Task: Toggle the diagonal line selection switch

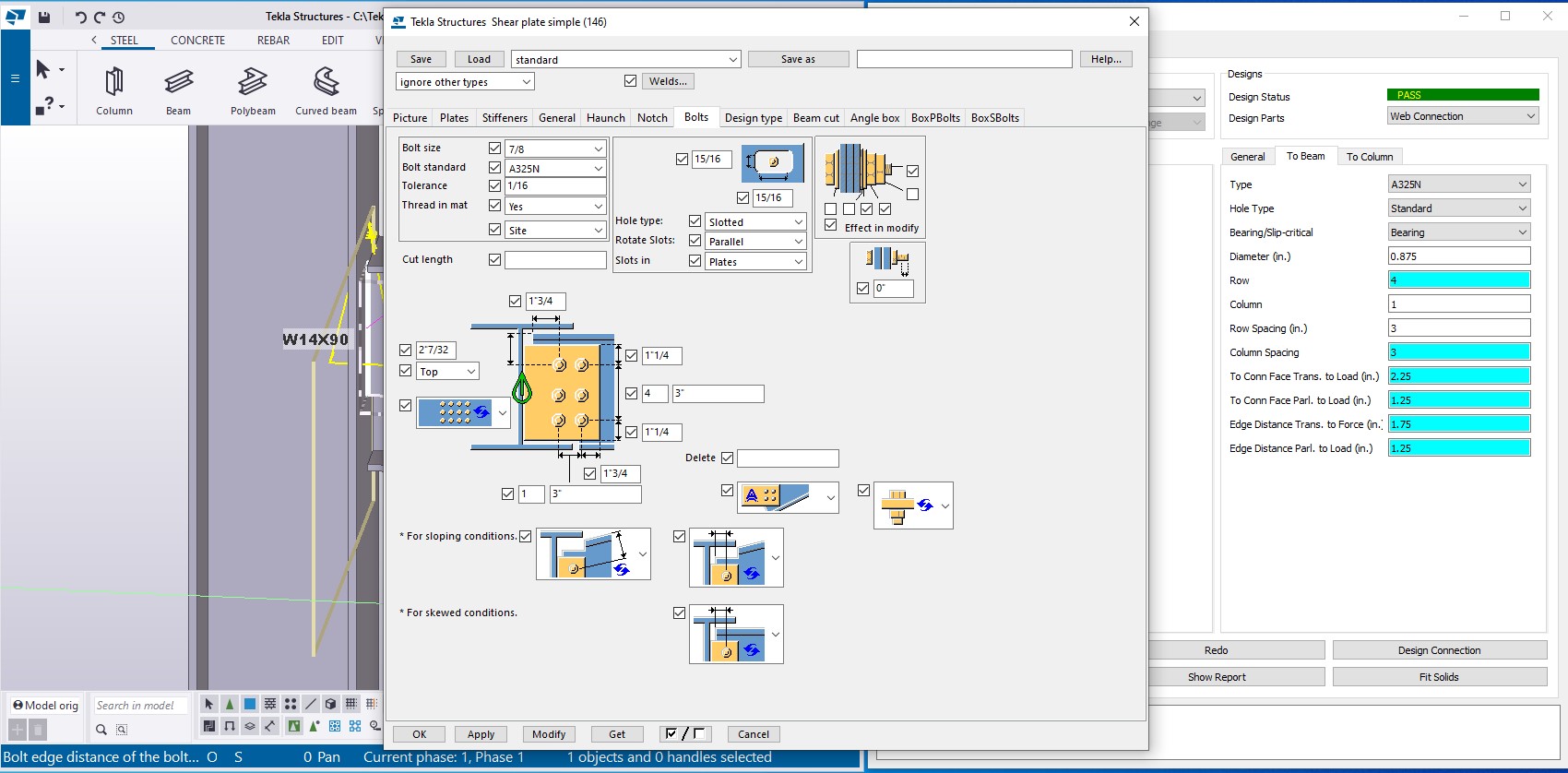Action: point(311,704)
